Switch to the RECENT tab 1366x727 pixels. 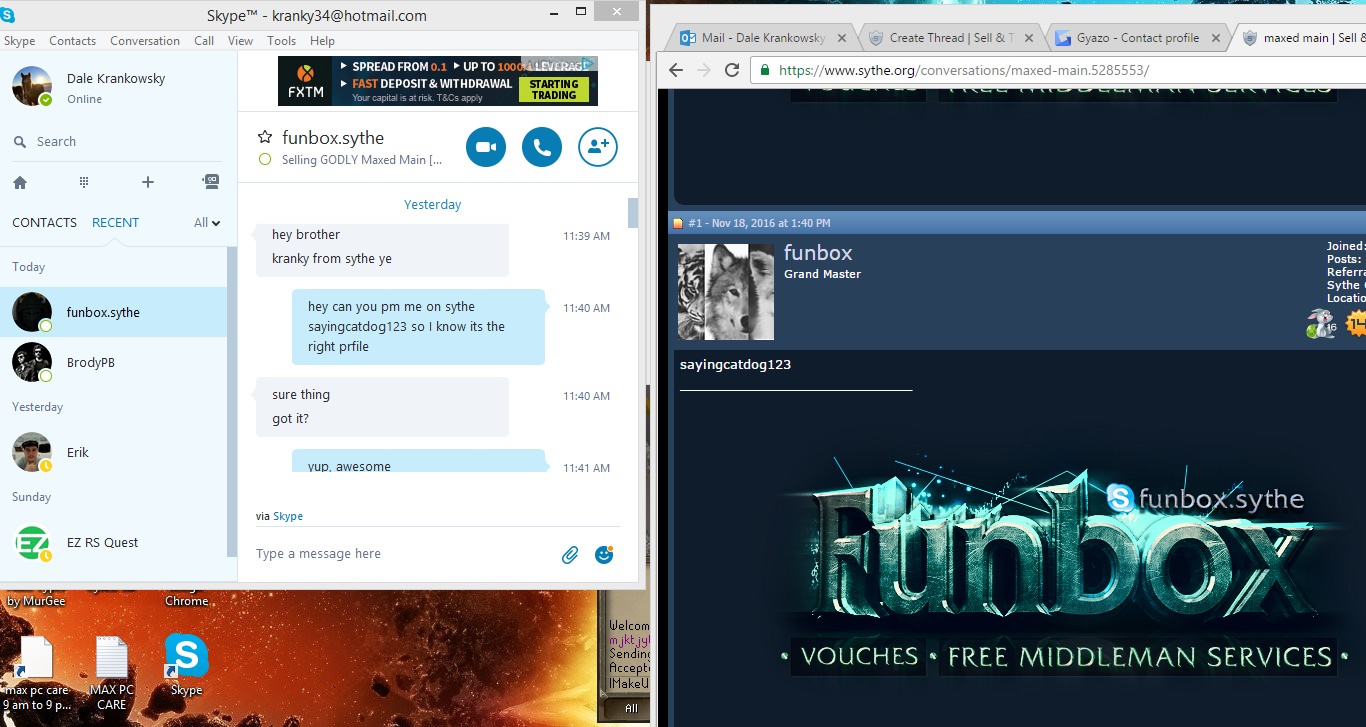coord(116,223)
